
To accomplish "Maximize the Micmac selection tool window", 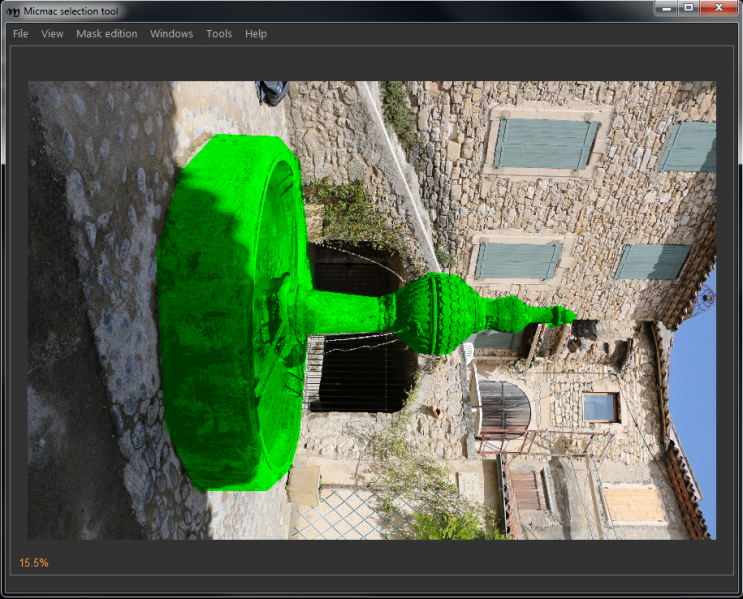I will click(x=689, y=8).
